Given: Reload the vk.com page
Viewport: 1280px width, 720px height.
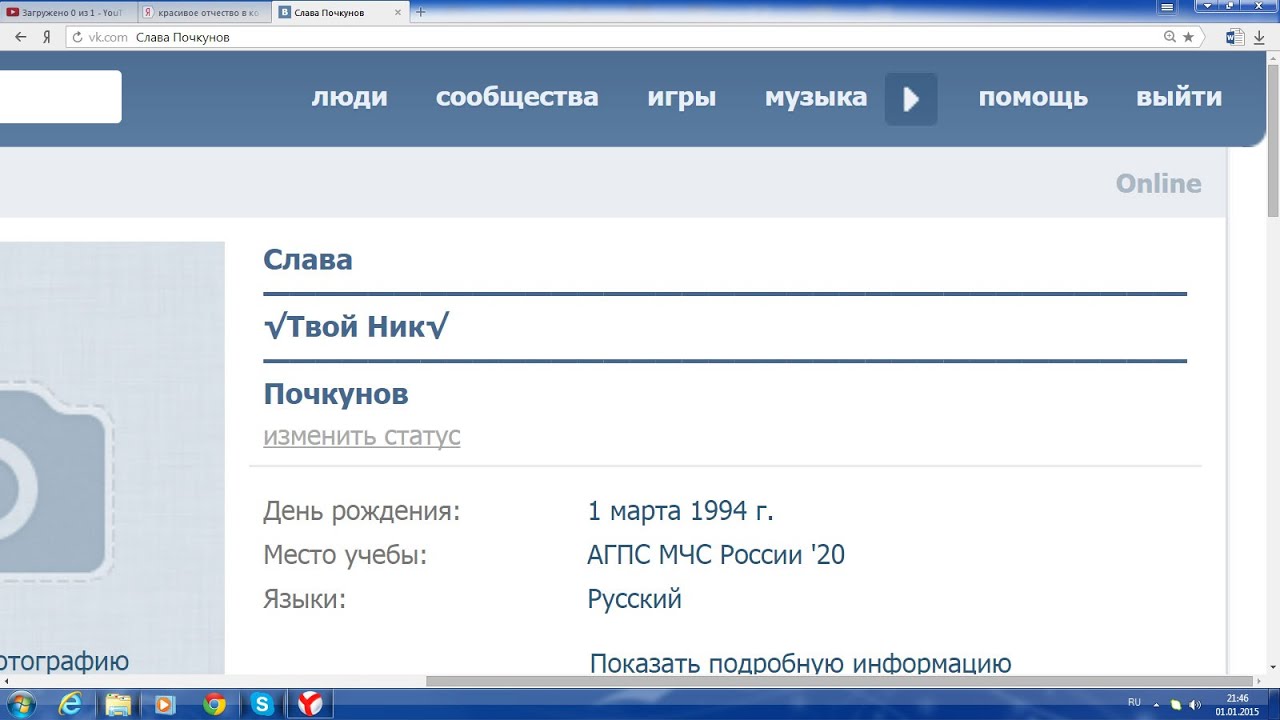Looking at the screenshot, I should coord(78,37).
